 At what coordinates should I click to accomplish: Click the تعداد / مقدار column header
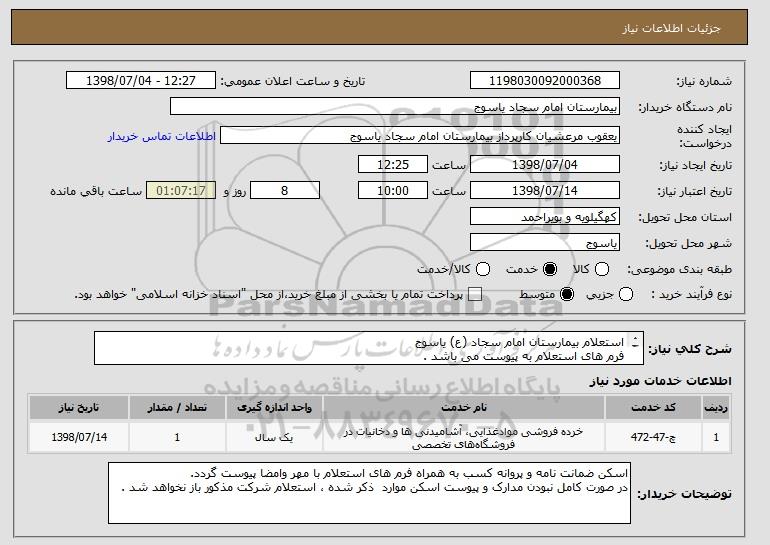point(177,408)
